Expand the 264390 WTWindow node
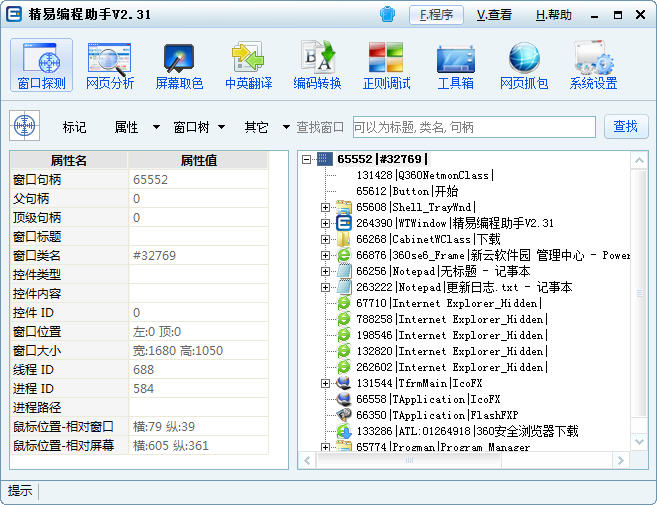Screen dimensions: 657x505 tap(325, 223)
